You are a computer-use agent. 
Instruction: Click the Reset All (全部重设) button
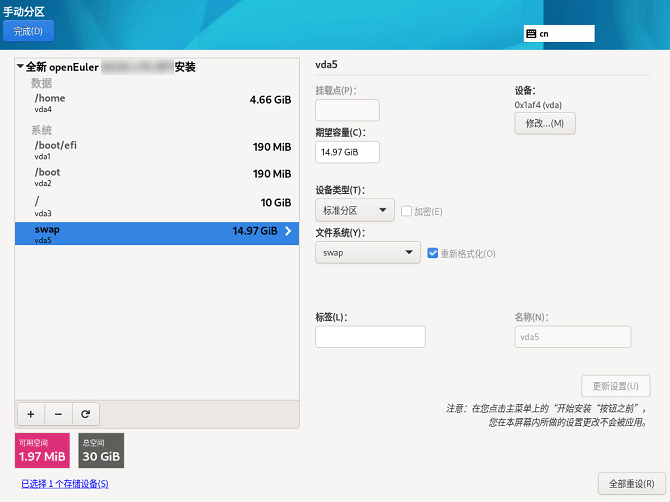(x=630, y=484)
